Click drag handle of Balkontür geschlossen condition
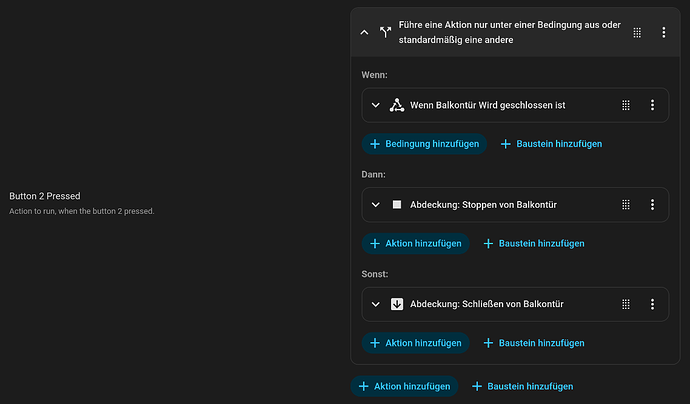The height and width of the screenshot is (404, 690). coord(626,105)
